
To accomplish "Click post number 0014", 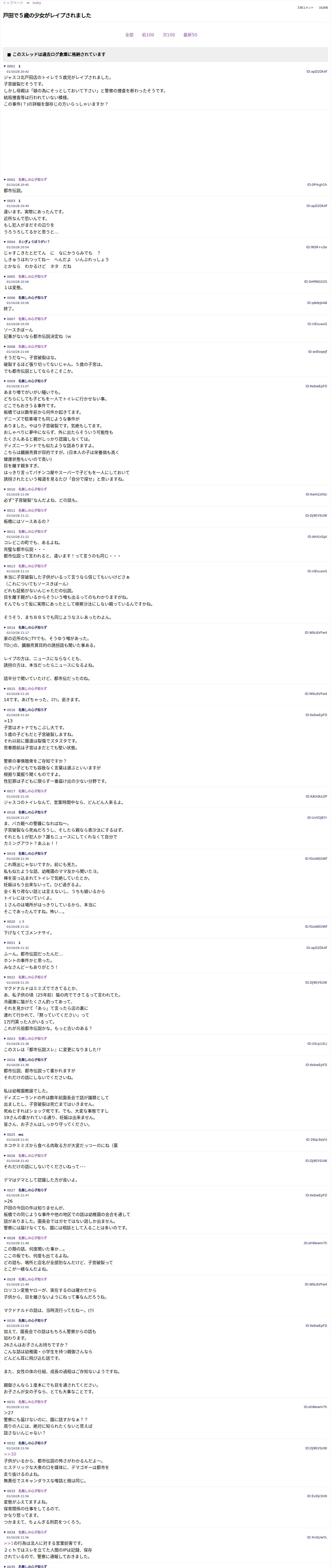I will (x=11, y=627).
